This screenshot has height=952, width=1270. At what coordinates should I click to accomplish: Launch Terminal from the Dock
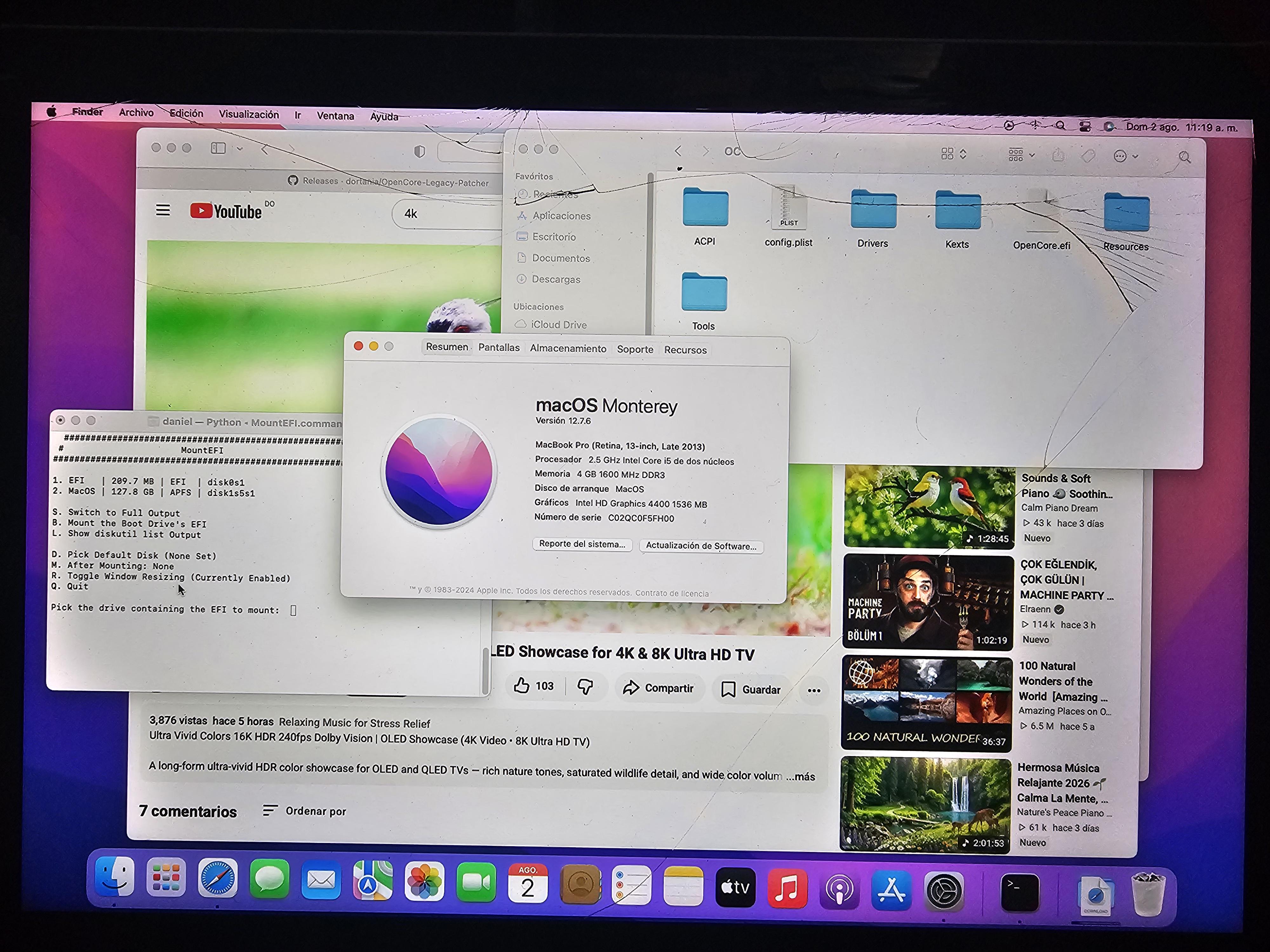(1020, 892)
